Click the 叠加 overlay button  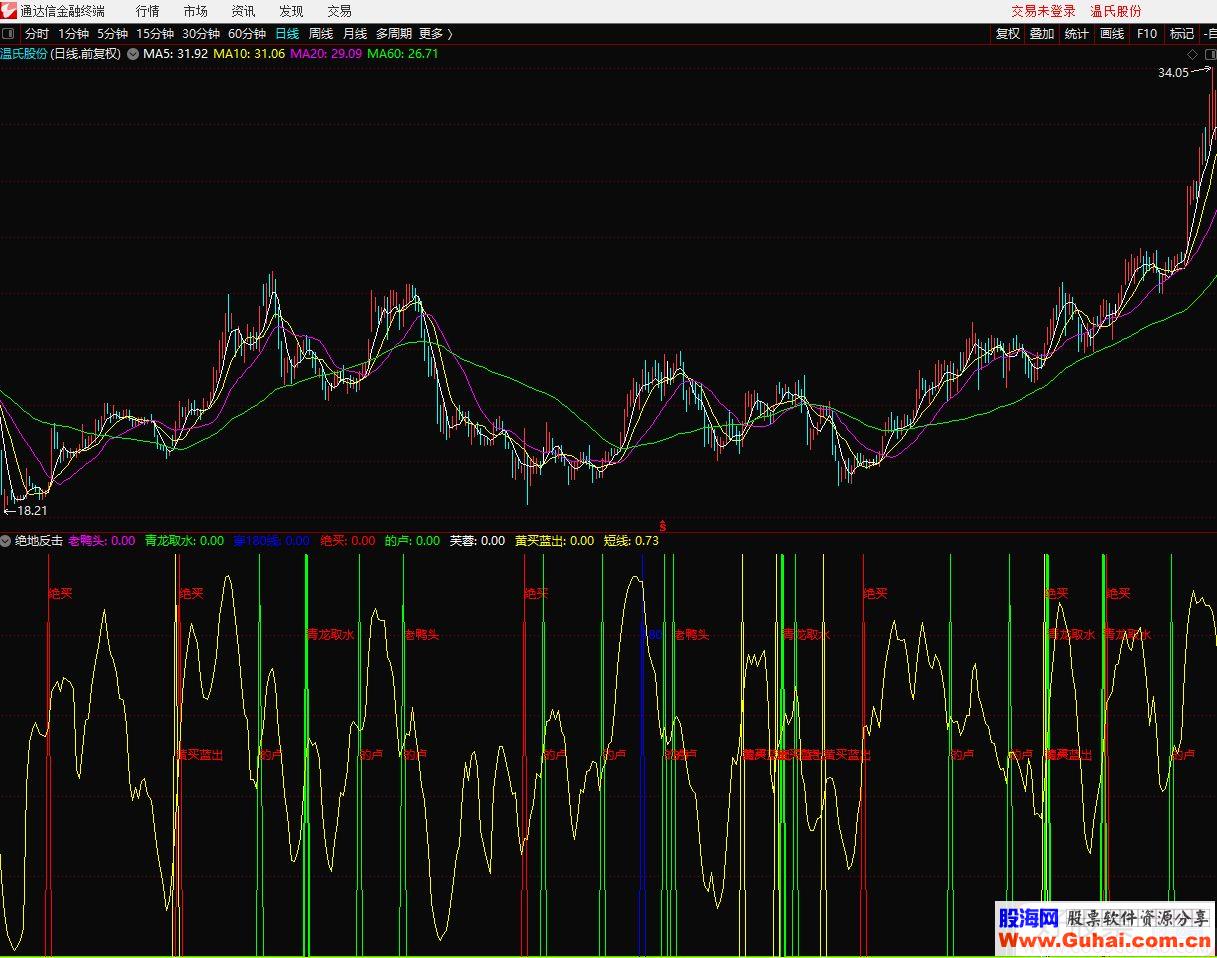[x=1042, y=34]
